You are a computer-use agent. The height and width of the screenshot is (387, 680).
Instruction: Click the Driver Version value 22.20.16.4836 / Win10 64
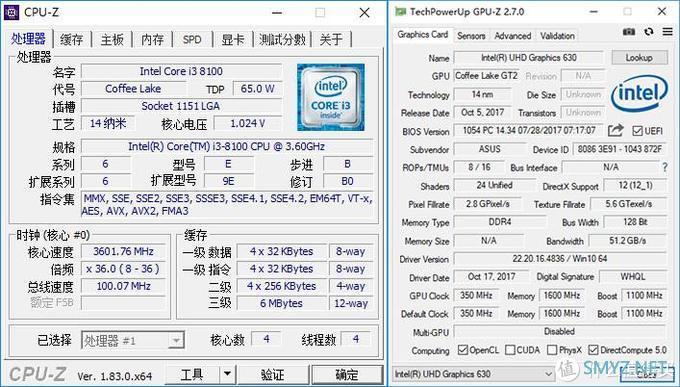[x=560, y=259]
